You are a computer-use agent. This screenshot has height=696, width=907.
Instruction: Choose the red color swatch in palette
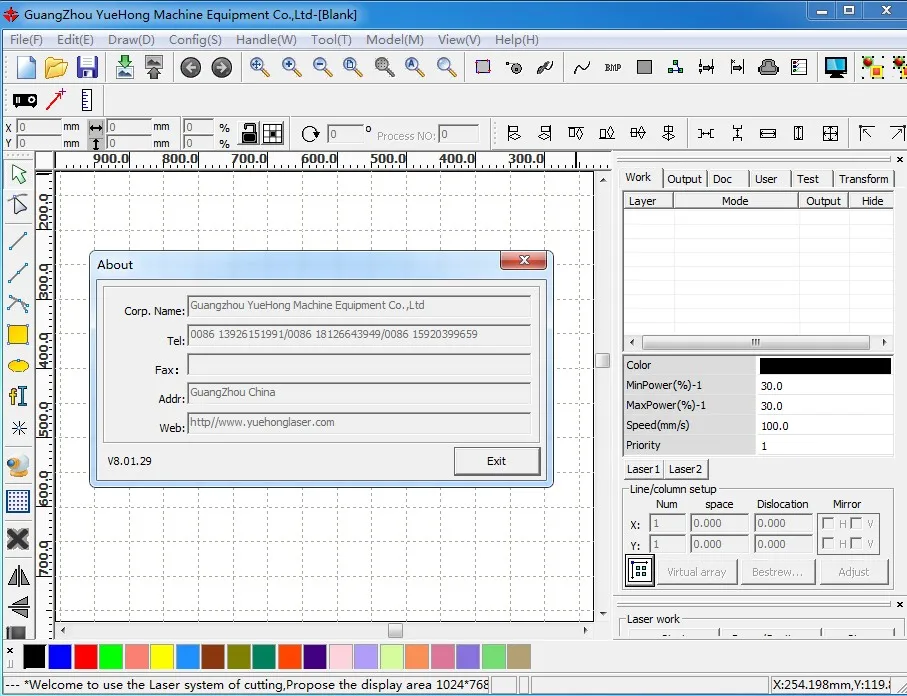coord(86,656)
